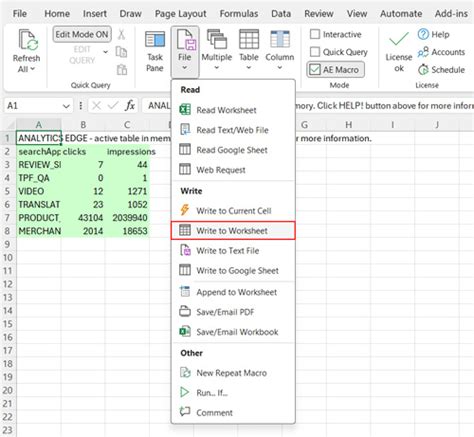The image size is (474, 437).
Task: Click the formula bar cancel X
Action: pyautogui.click(x=96, y=106)
